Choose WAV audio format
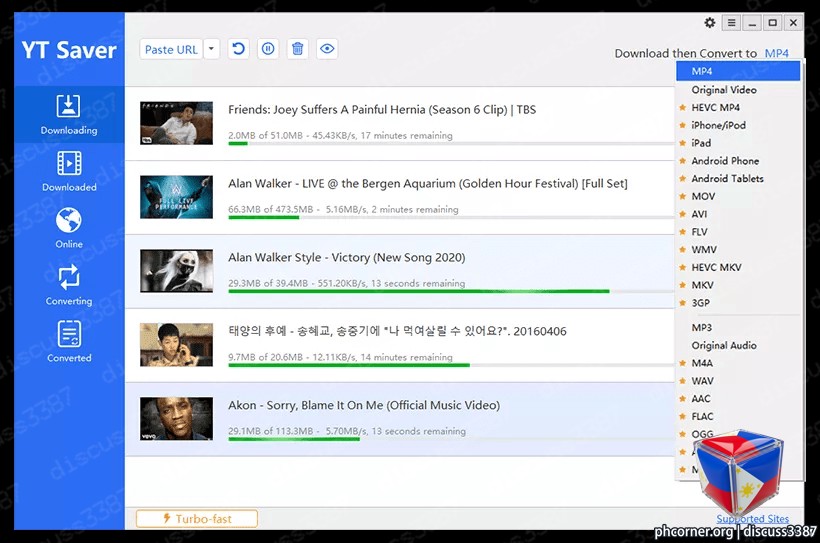820x543 pixels. (x=738, y=381)
